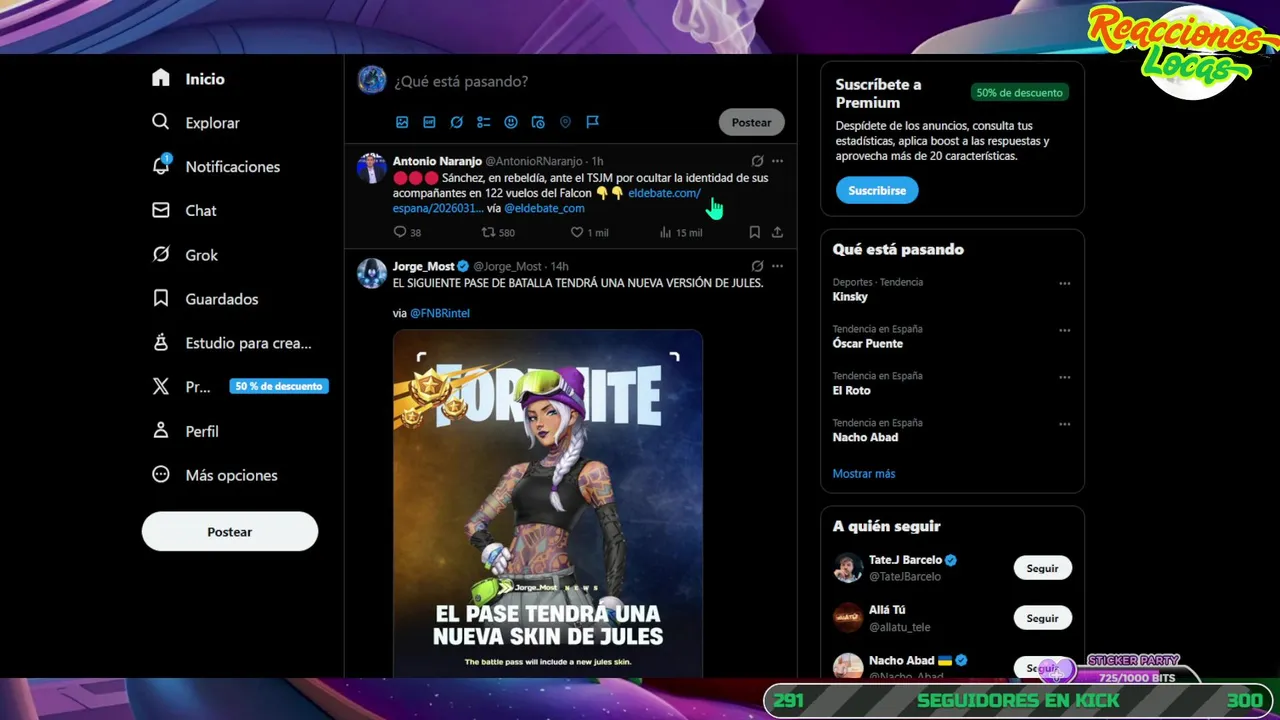Open Estudio para creadores entry

coord(232,343)
